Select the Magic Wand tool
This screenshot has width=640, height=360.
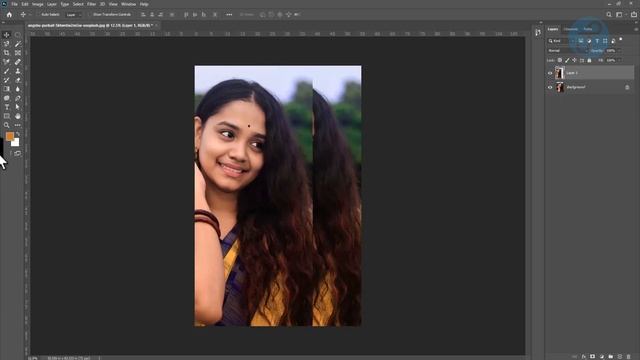(x=18, y=44)
